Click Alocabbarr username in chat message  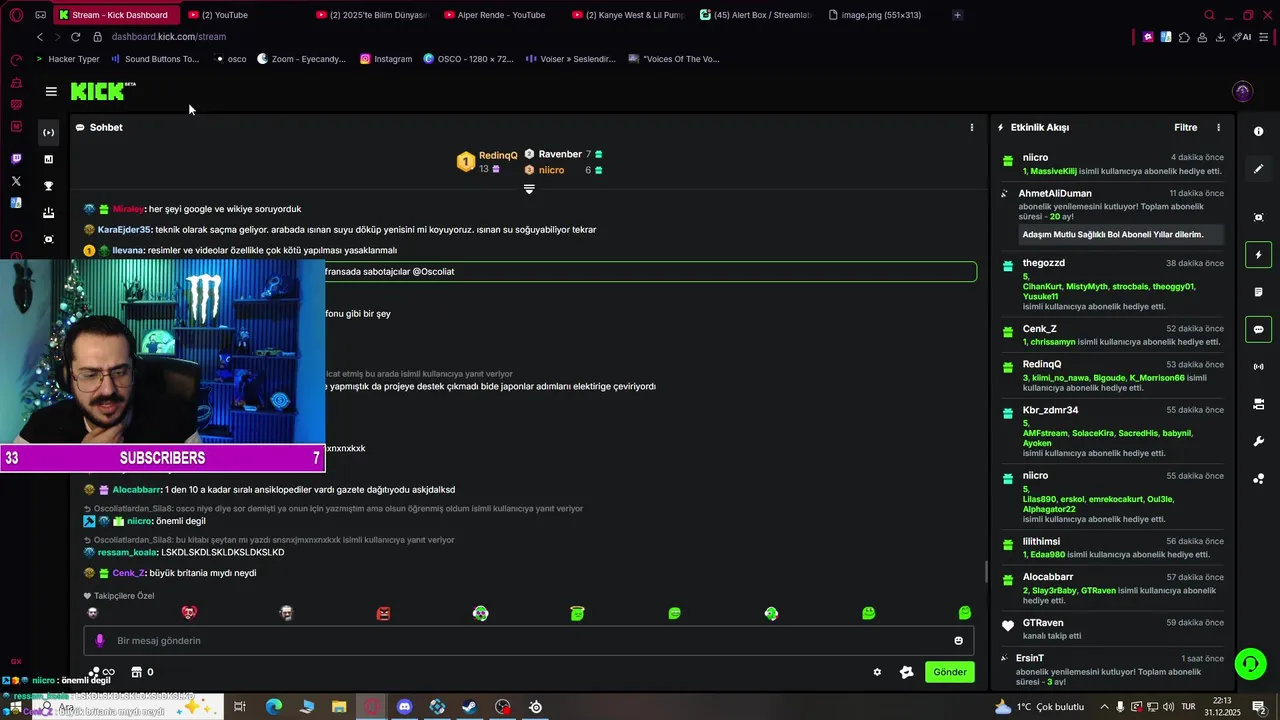[x=136, y=490]
